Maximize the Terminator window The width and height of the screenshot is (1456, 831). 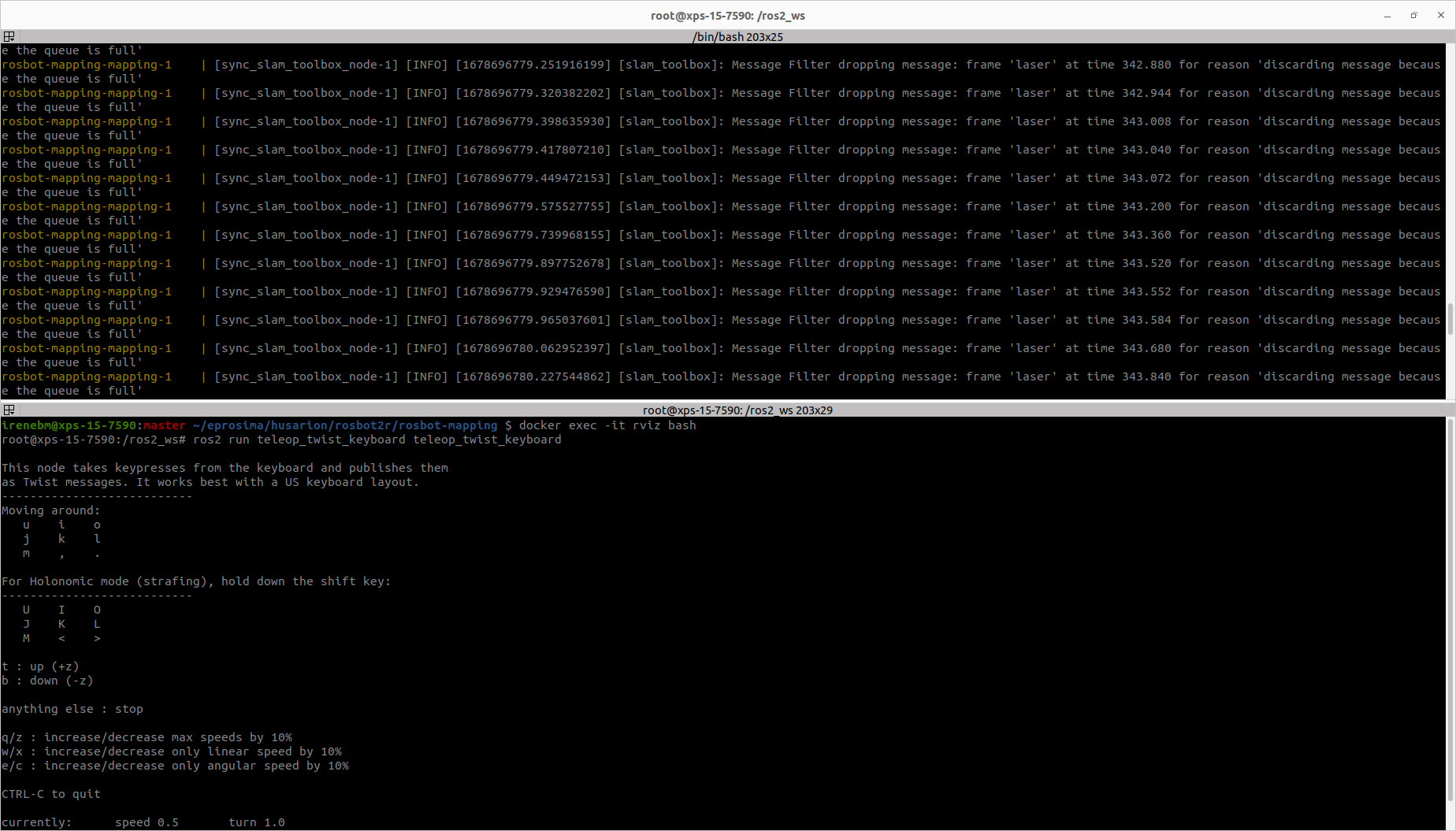[1413, 16]
